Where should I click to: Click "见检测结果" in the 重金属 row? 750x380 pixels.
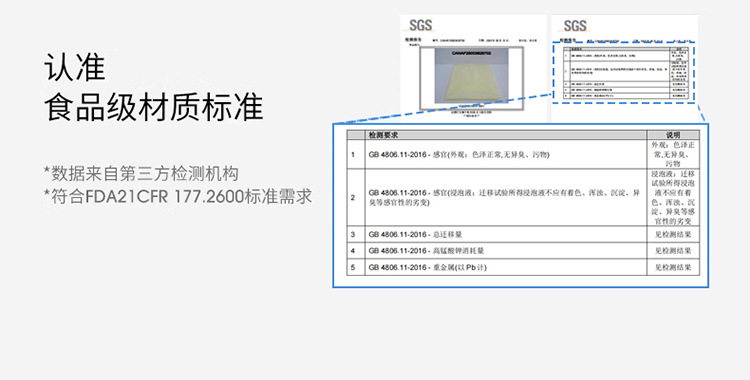(673, 267)
